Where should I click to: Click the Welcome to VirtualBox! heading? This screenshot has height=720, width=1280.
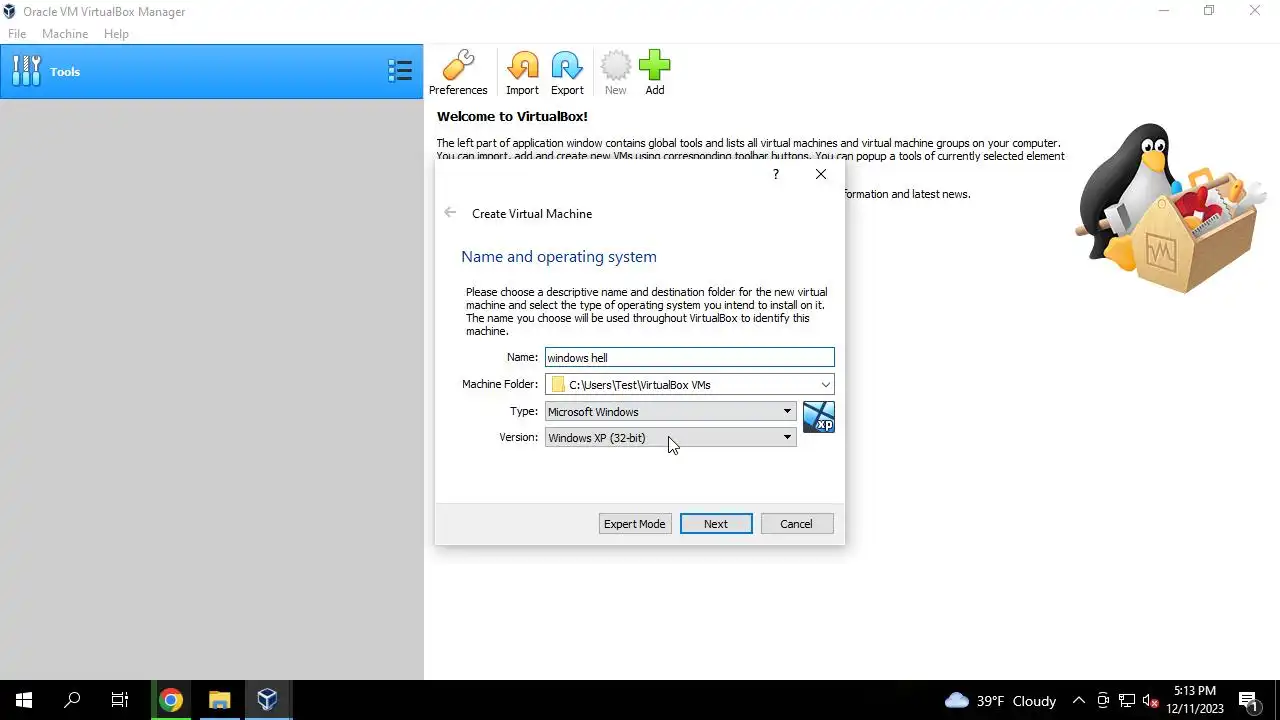tap(512, 116)
